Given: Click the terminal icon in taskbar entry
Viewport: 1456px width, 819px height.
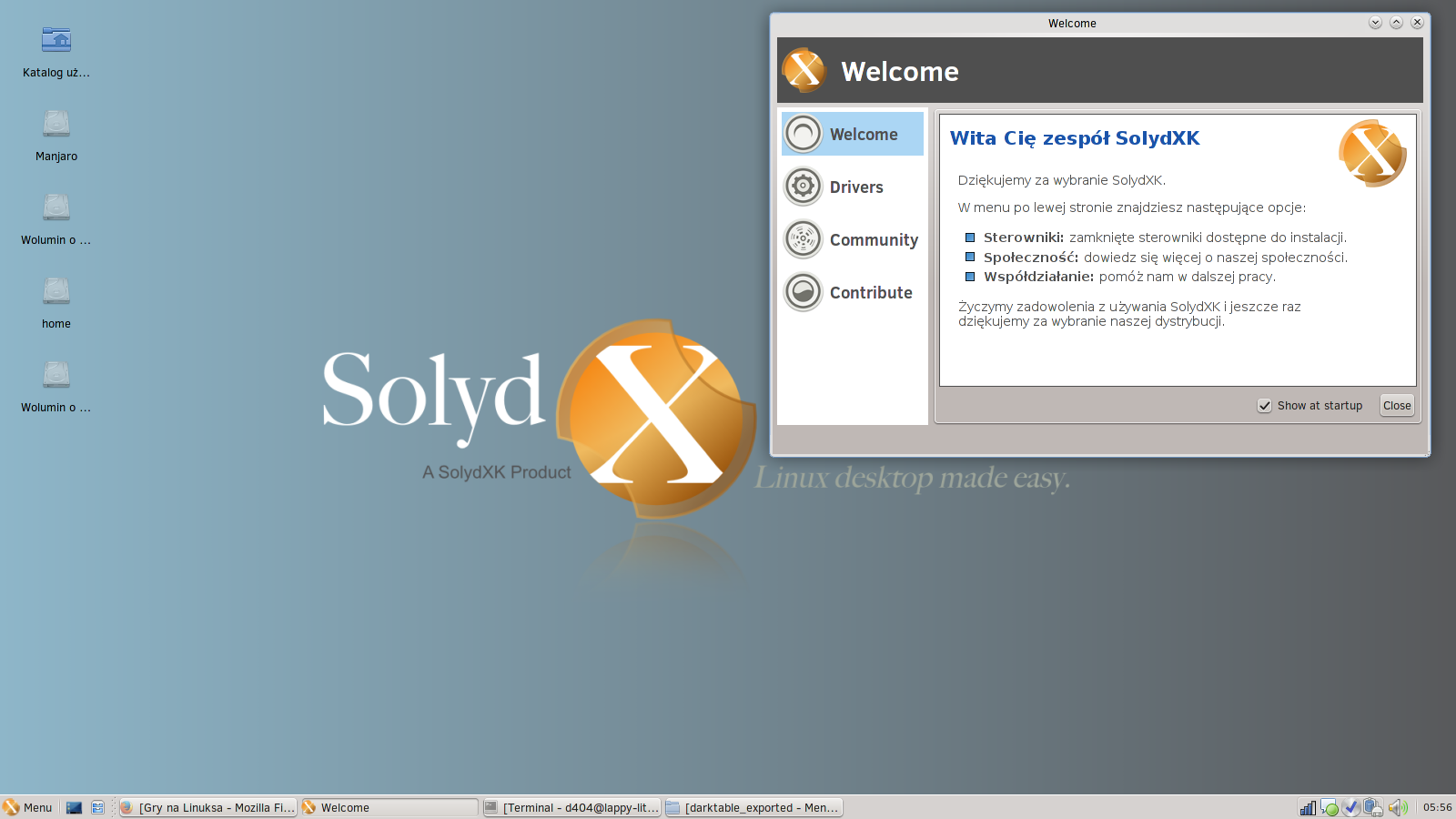Looking at the screenshot, I should [491, 807].
